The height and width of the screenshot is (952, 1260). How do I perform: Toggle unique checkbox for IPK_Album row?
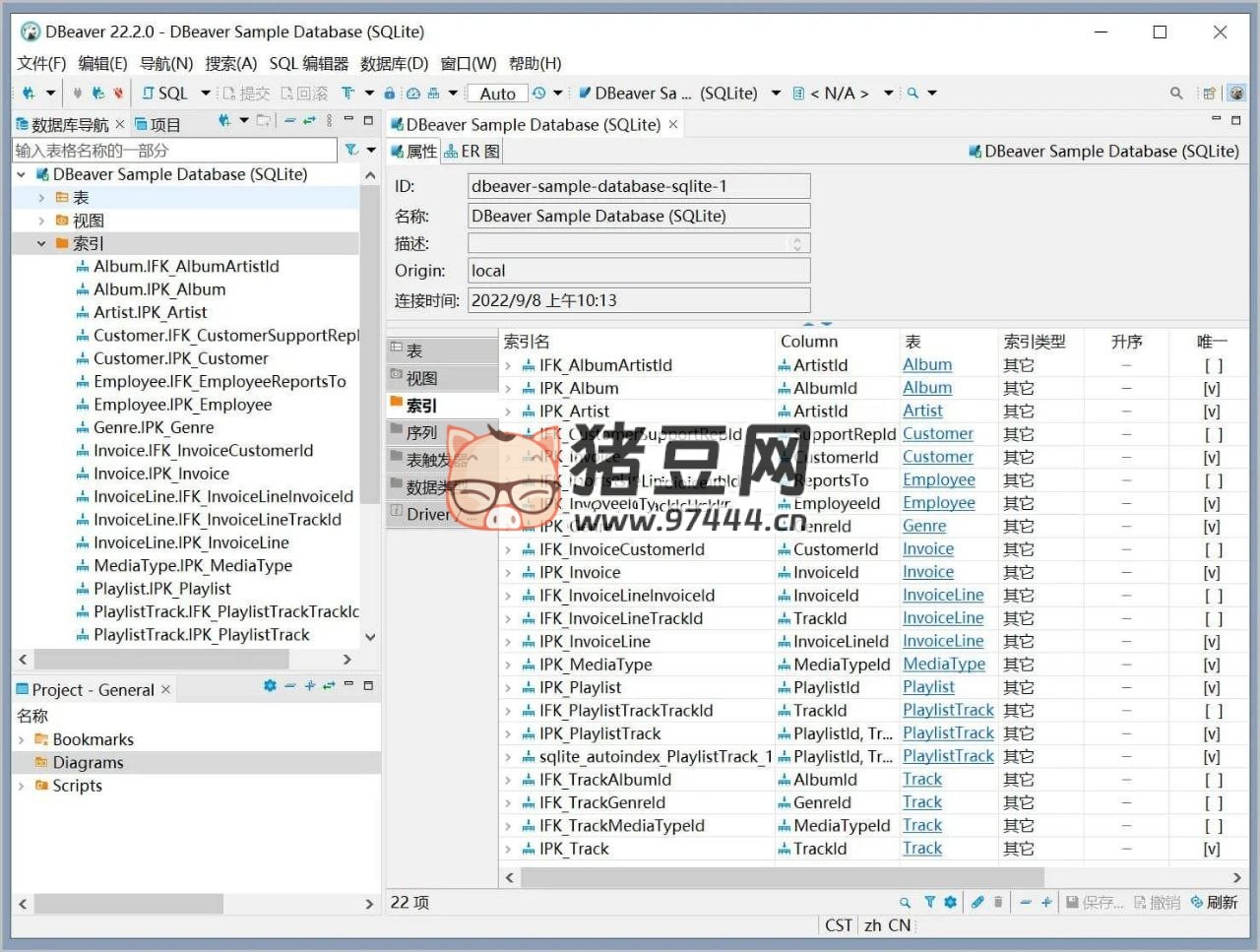pyautogui.click(x=1213, y=389)
